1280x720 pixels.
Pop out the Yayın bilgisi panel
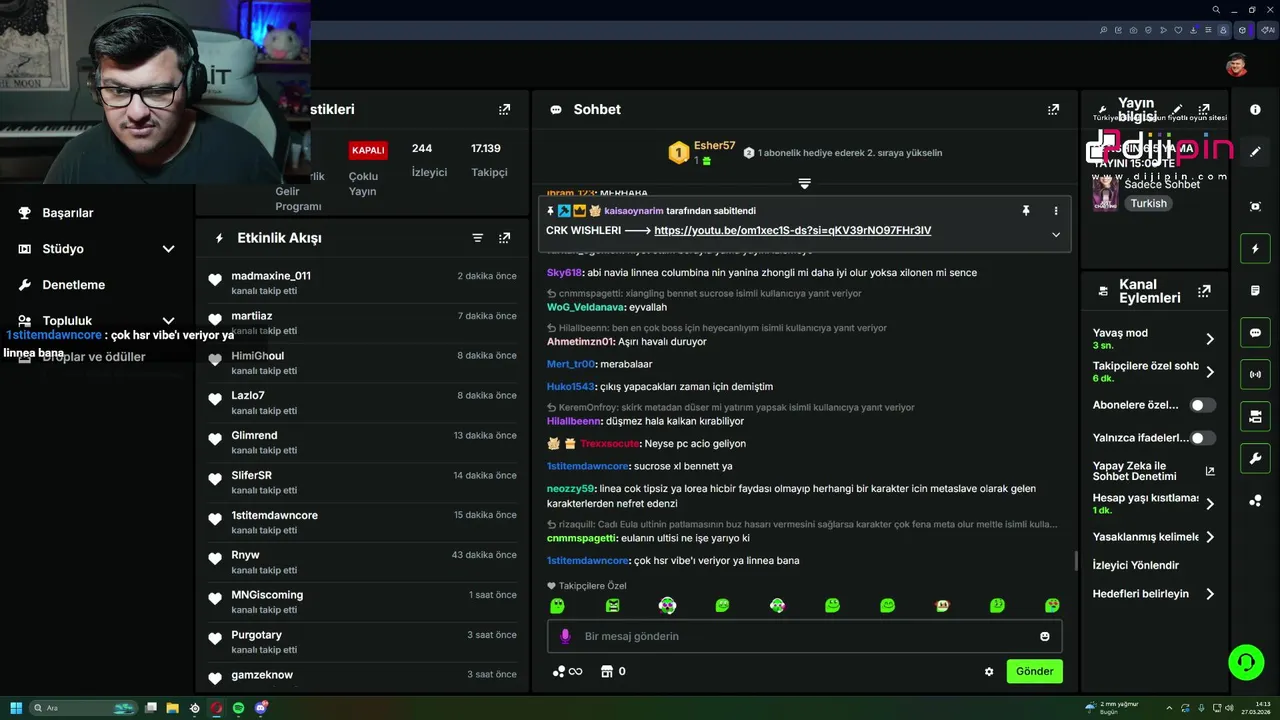[1204, 109]
